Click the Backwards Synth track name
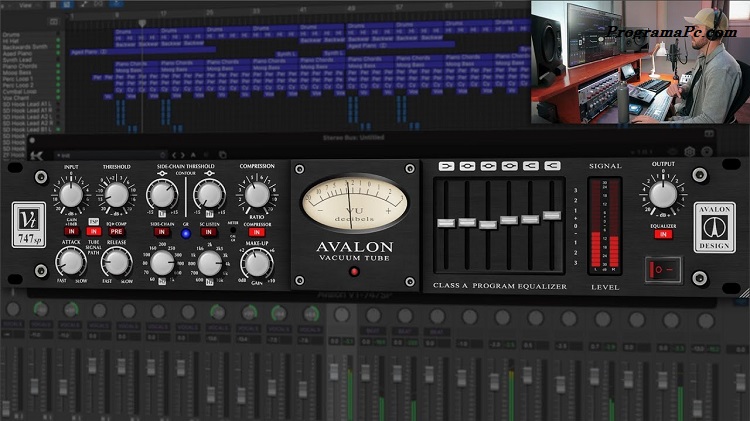 click(x=25, y=47)
